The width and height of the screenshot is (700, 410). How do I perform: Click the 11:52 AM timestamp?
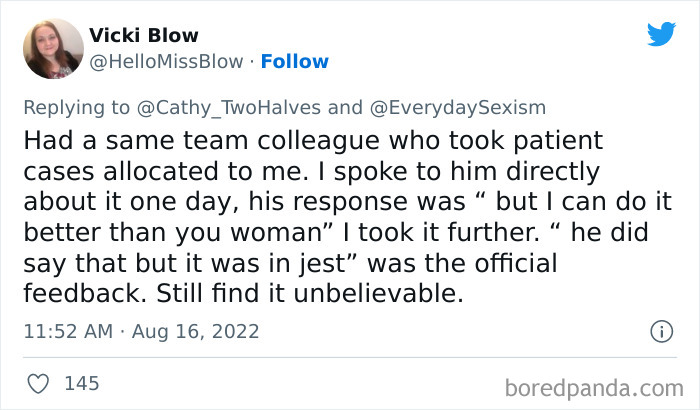point(64,330)
